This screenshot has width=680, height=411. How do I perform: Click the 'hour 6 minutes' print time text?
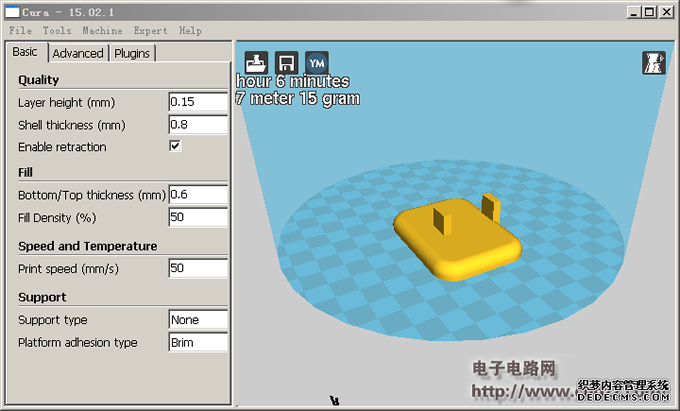[x=293, y=81]
